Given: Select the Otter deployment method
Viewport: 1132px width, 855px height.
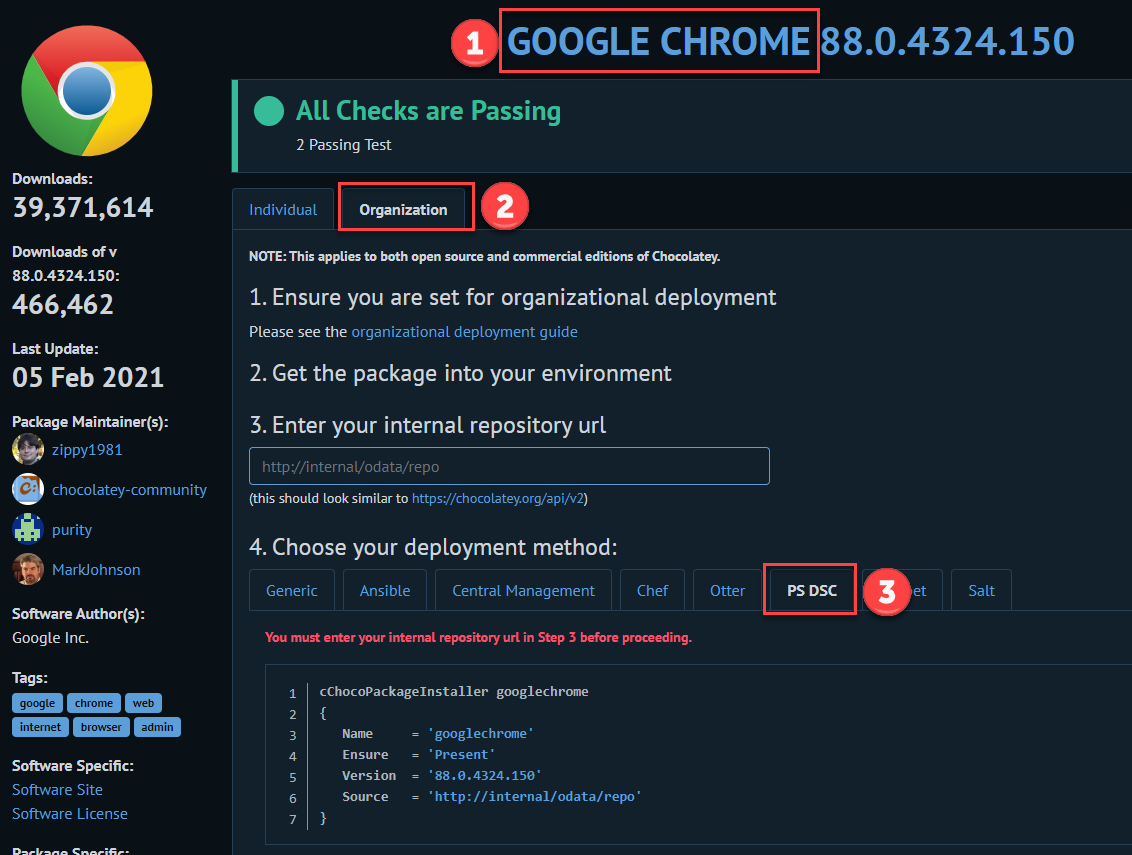Looking at the screenshot, I should 725,590.
